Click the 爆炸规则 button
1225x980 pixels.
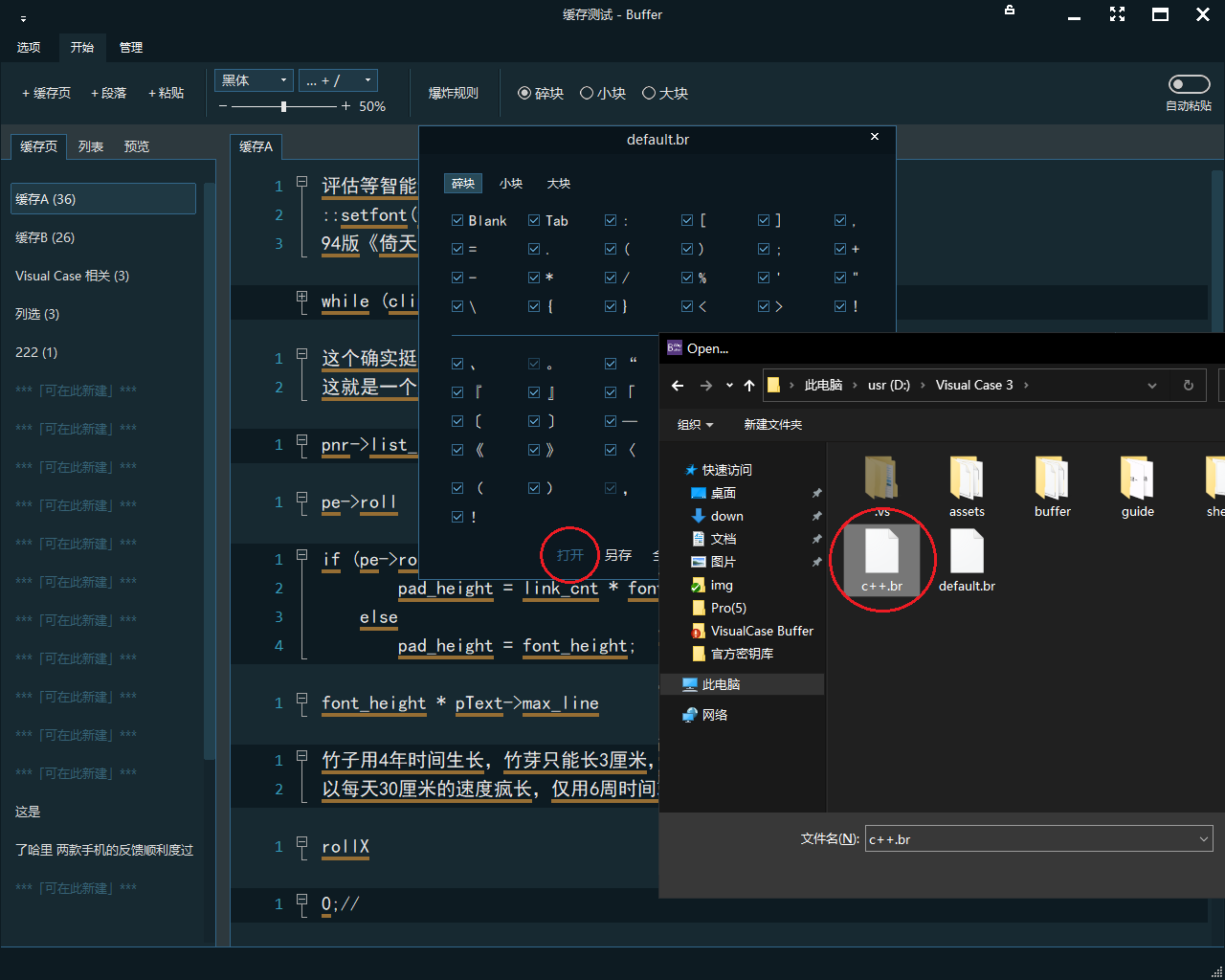(x=454, y=93)
